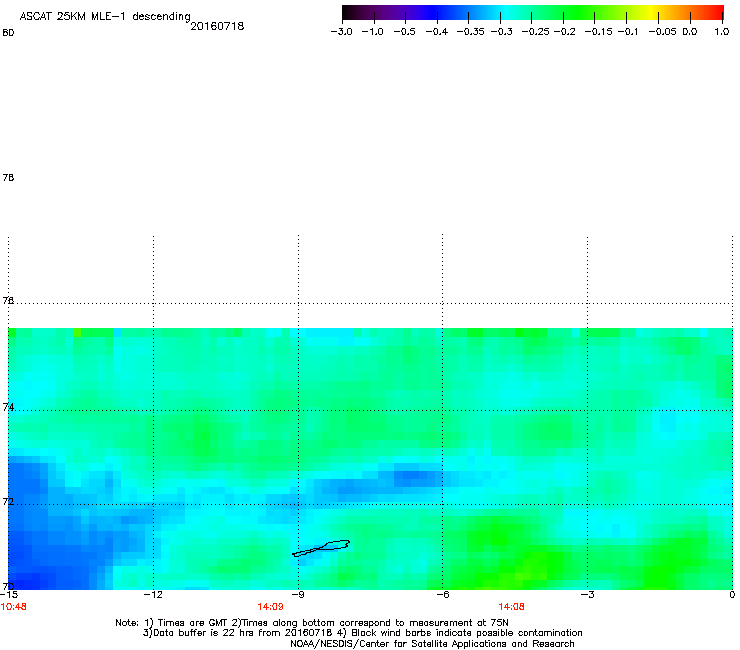The width and height of the screenshot is (740, 650).
Task: Click the -0.5 color scale label
Action: point(404,32)
